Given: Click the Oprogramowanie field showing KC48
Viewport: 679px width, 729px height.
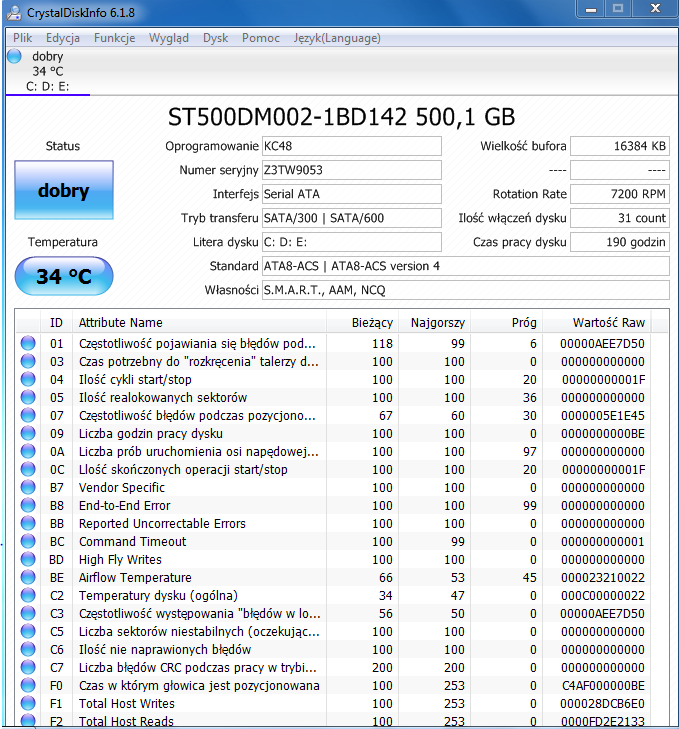Looking at the screenshot, I should pos(352,146).
